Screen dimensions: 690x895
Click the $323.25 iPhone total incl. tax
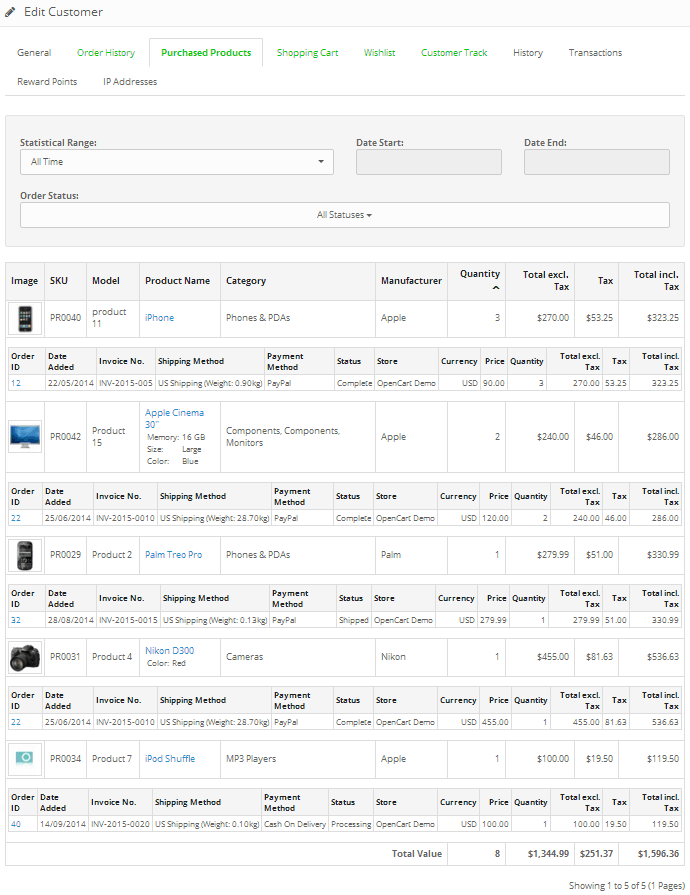(663, 318)
